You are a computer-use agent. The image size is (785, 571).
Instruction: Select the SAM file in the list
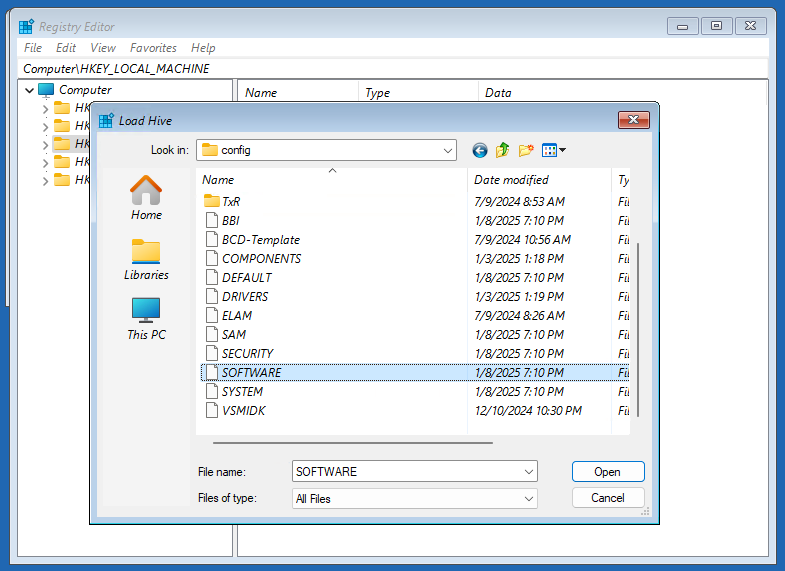pyautogui.click(x=233, y=334)
